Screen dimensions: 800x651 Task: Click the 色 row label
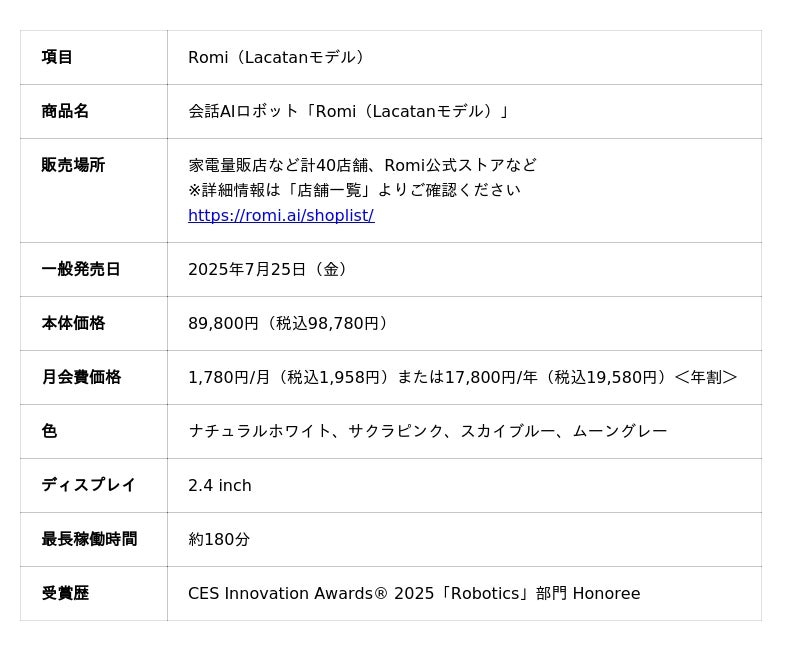49,432
